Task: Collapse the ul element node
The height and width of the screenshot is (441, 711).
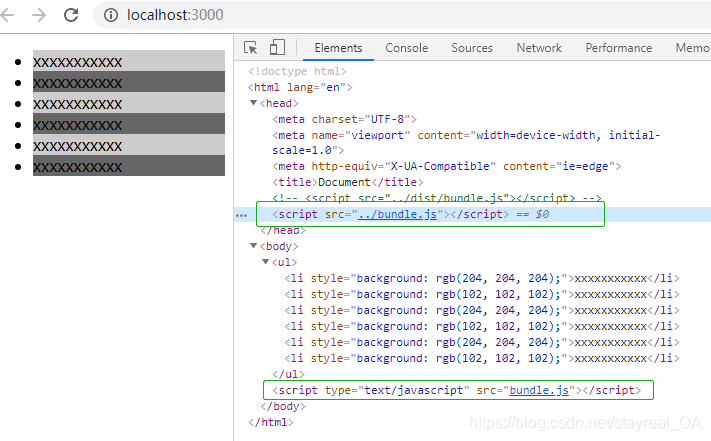Action: click(x=266, y=262)
